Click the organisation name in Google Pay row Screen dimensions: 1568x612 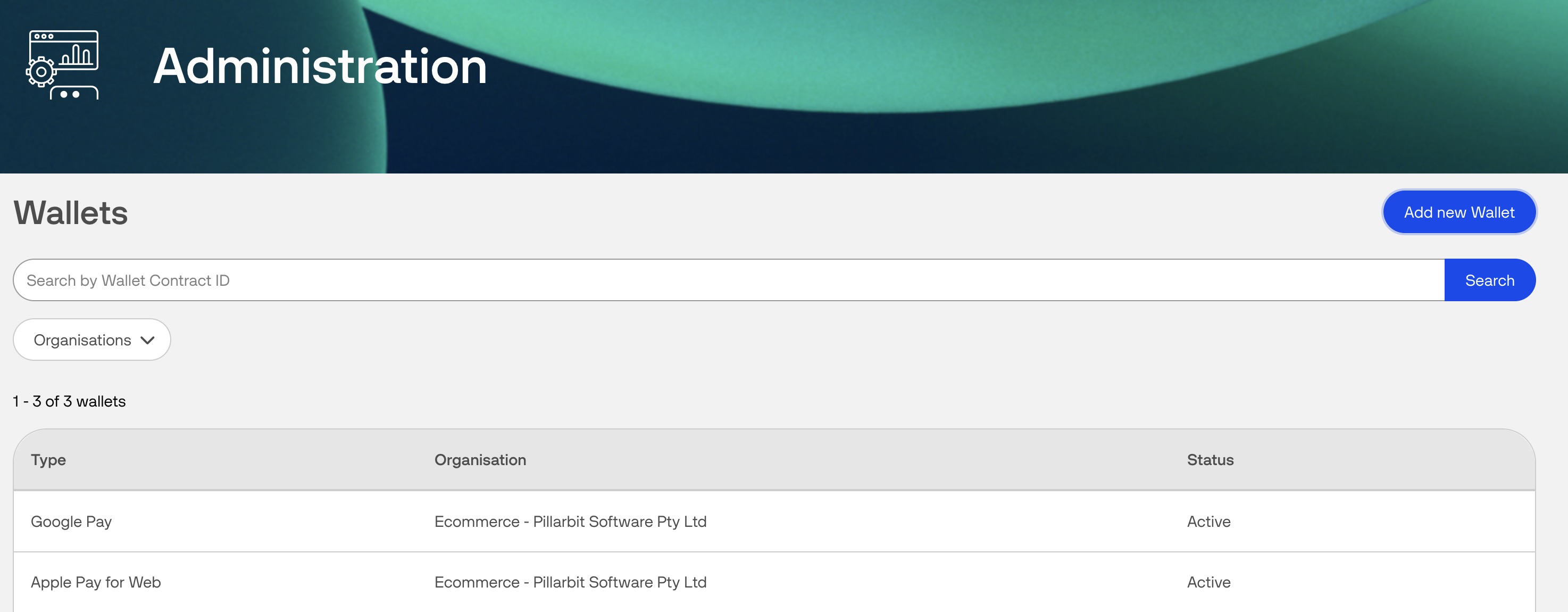(570, 522)
